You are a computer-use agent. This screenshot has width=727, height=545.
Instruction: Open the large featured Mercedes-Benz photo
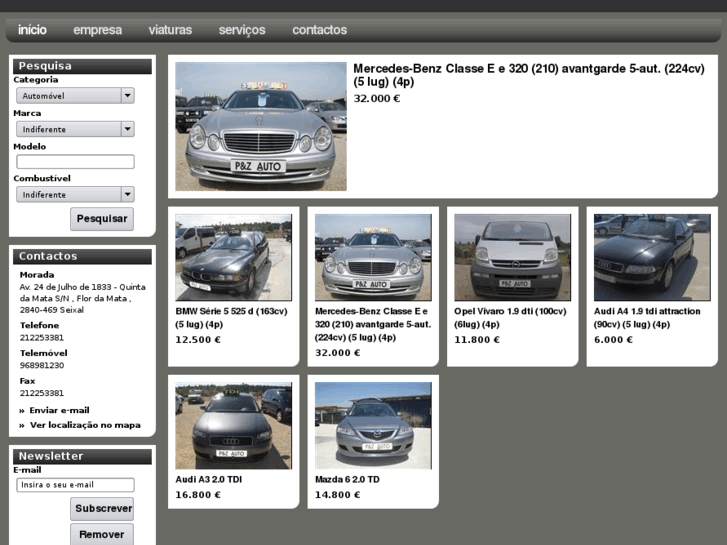(261, 126)
